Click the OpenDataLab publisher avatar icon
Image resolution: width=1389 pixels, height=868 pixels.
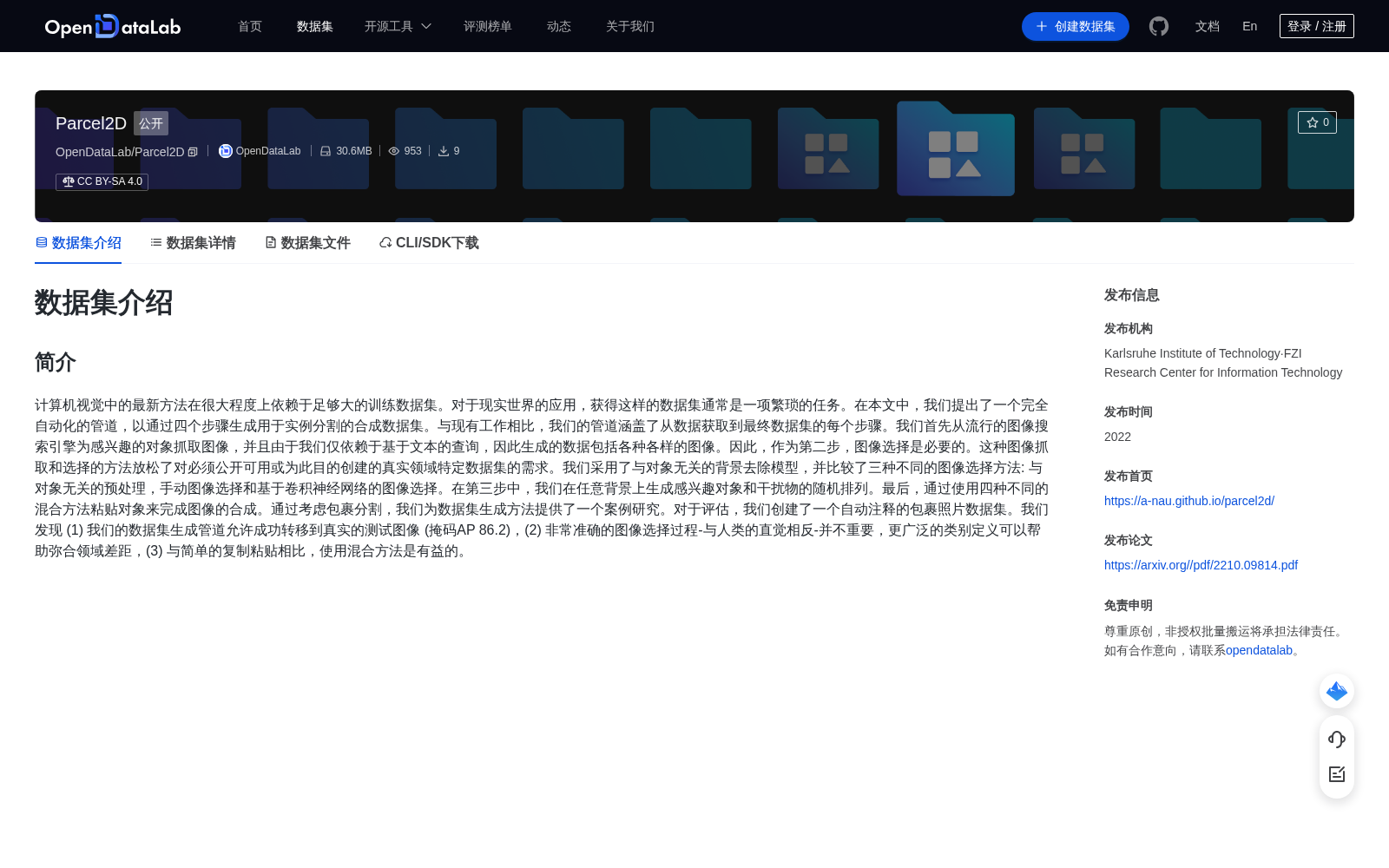click(x=225, y=151)
